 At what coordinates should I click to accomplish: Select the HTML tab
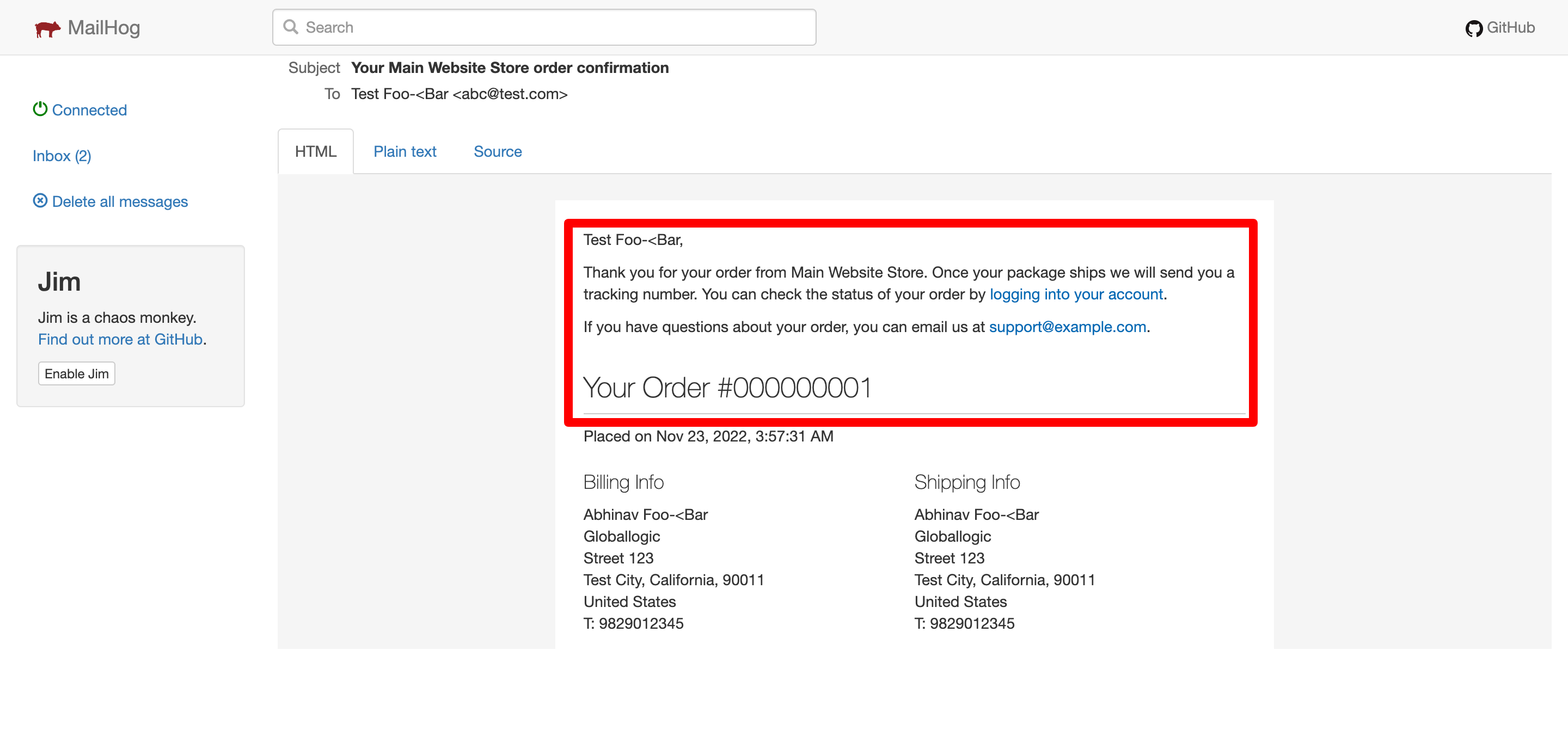tap(315, 151)
